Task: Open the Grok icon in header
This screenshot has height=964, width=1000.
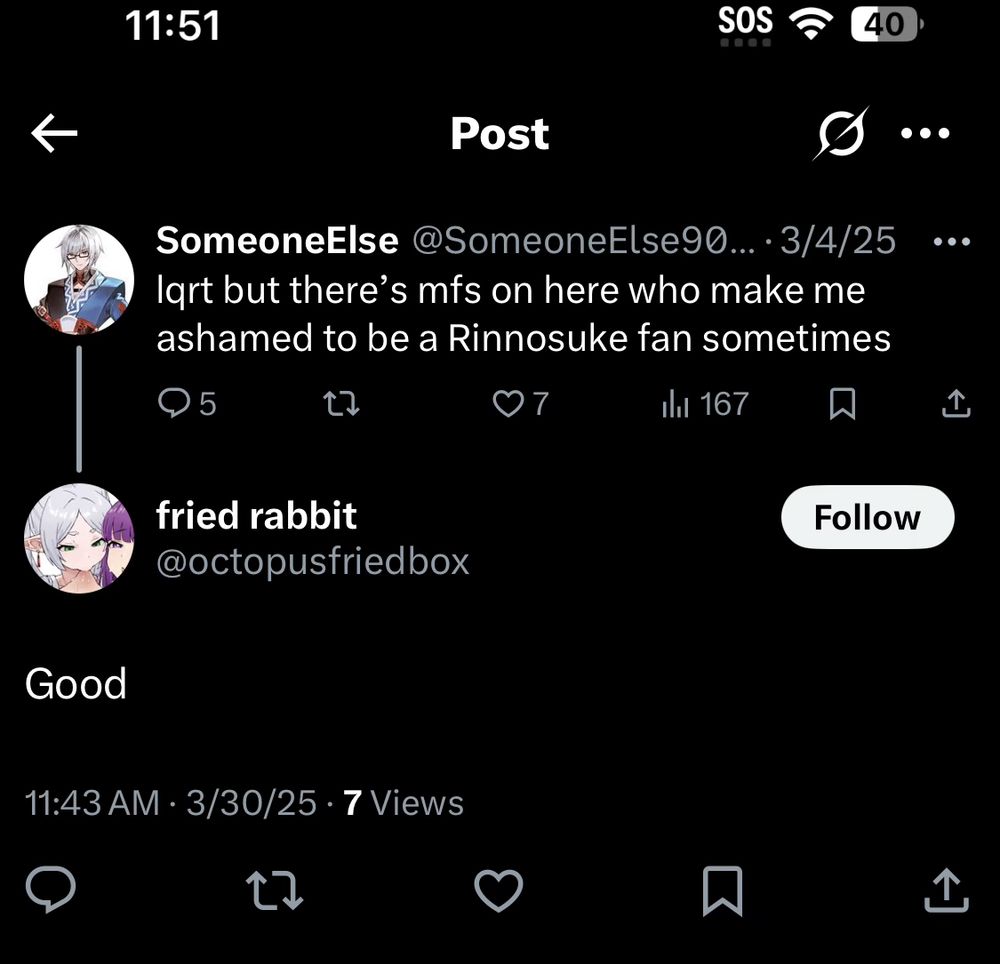Action: pos(839,133)
